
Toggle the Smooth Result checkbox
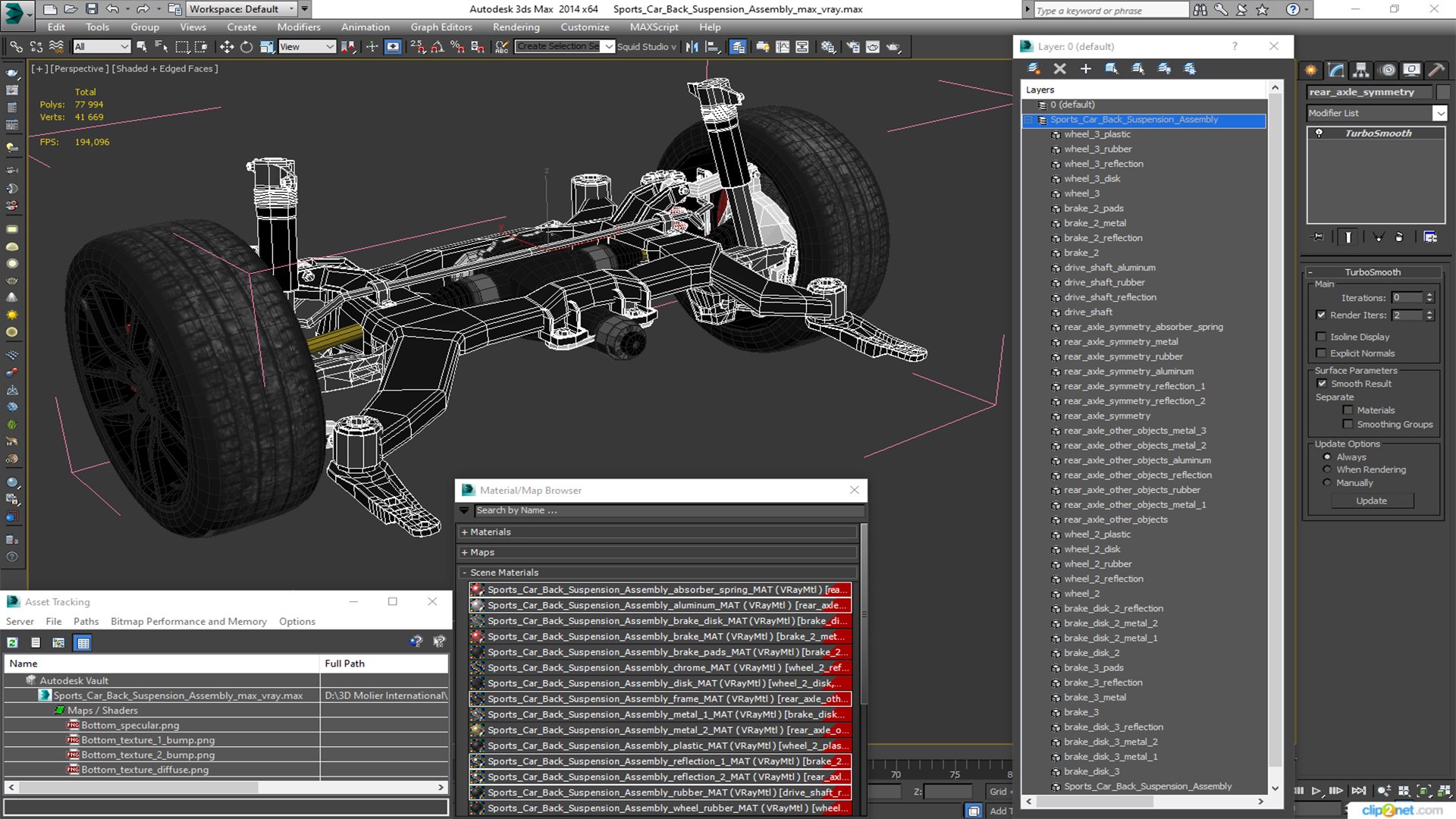click(x=1322, y=384)
